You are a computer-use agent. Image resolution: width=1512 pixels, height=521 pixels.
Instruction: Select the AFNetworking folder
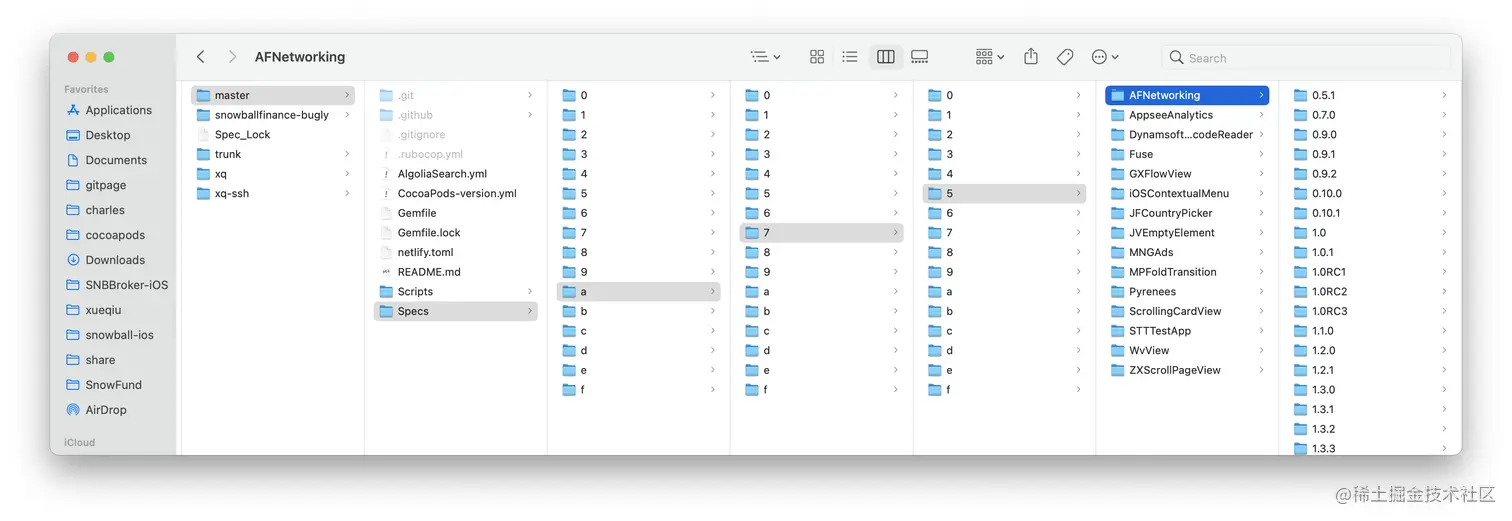click(x=1187, y=95)
